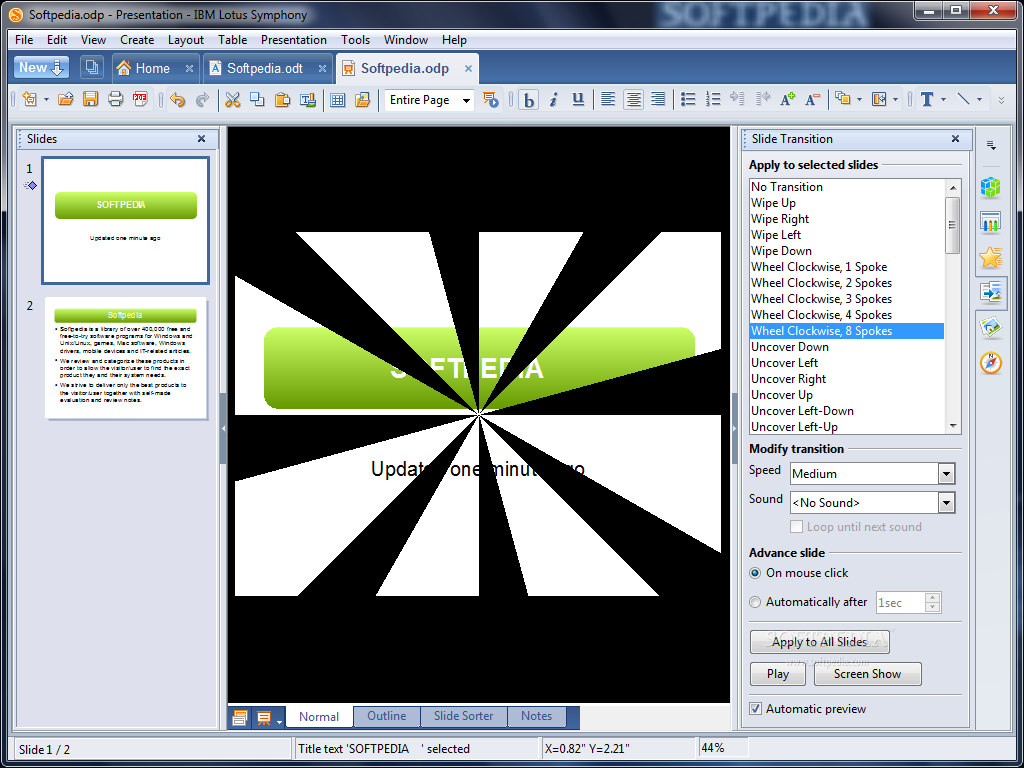
Task: Expand the Line tool dropdown arrow
Action: [x=980, y=100]
